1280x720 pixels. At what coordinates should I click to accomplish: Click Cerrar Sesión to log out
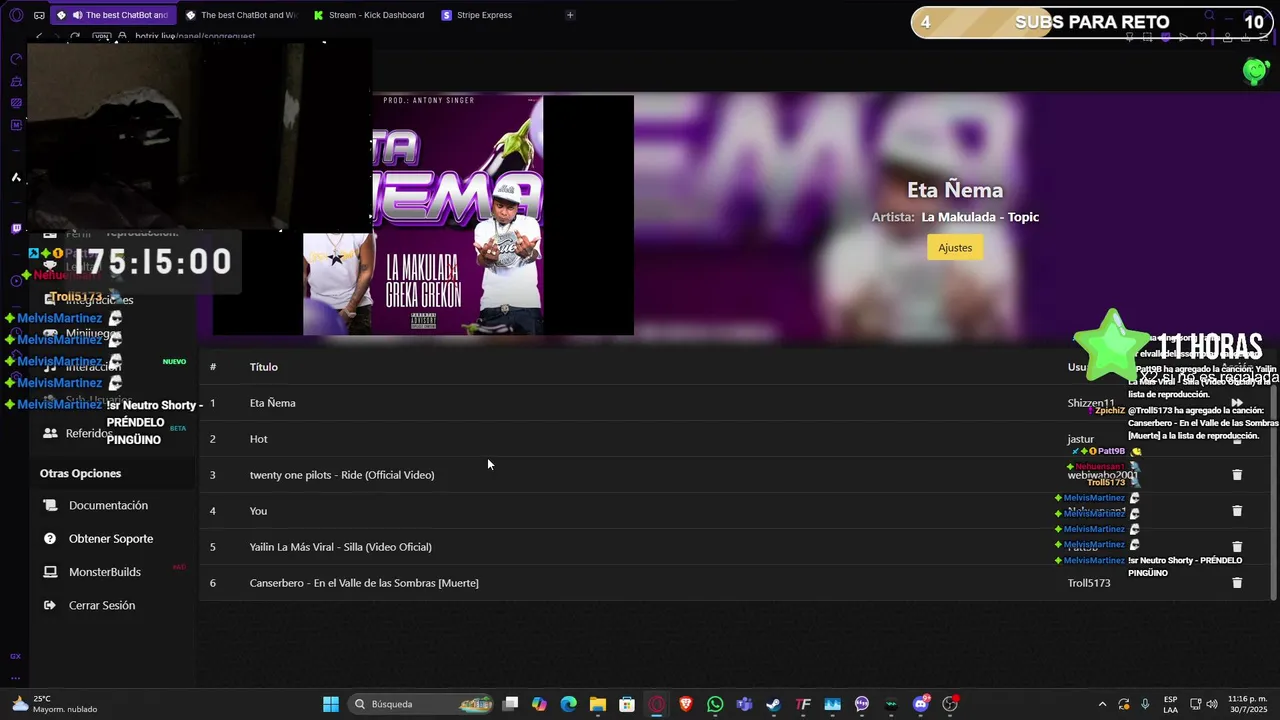[x=102, y=606]
